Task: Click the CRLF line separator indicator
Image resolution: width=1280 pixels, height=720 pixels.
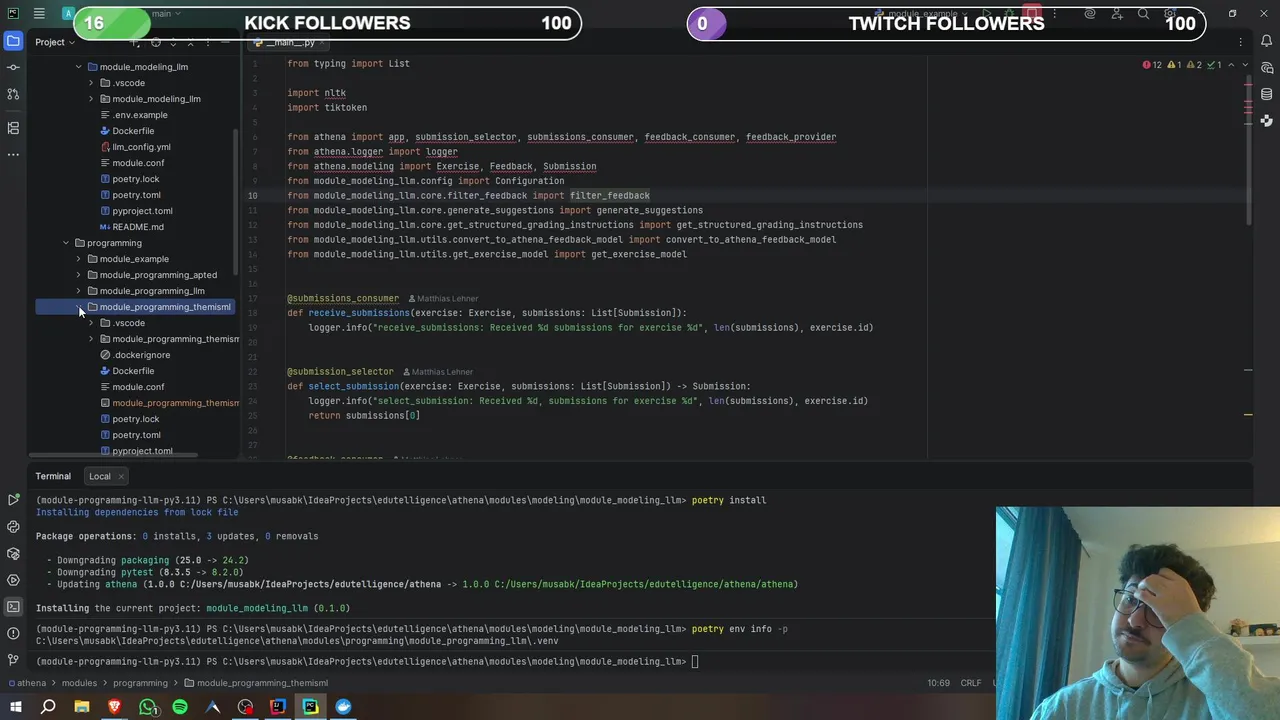Action: pyautogui.click(x=971, y=683)
